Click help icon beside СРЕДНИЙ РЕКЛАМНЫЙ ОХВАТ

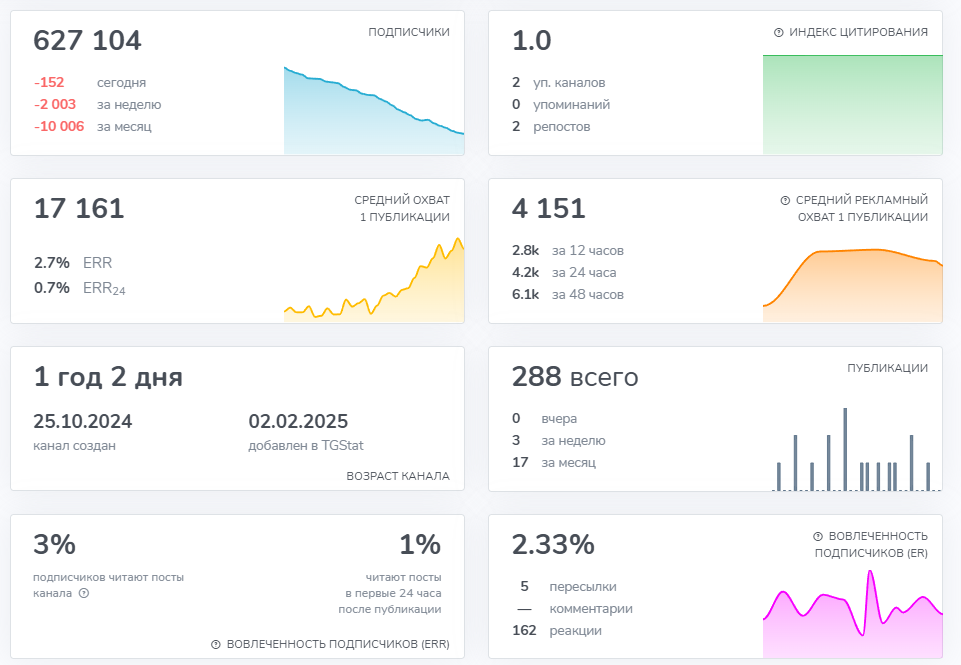(x=785, y=200)
